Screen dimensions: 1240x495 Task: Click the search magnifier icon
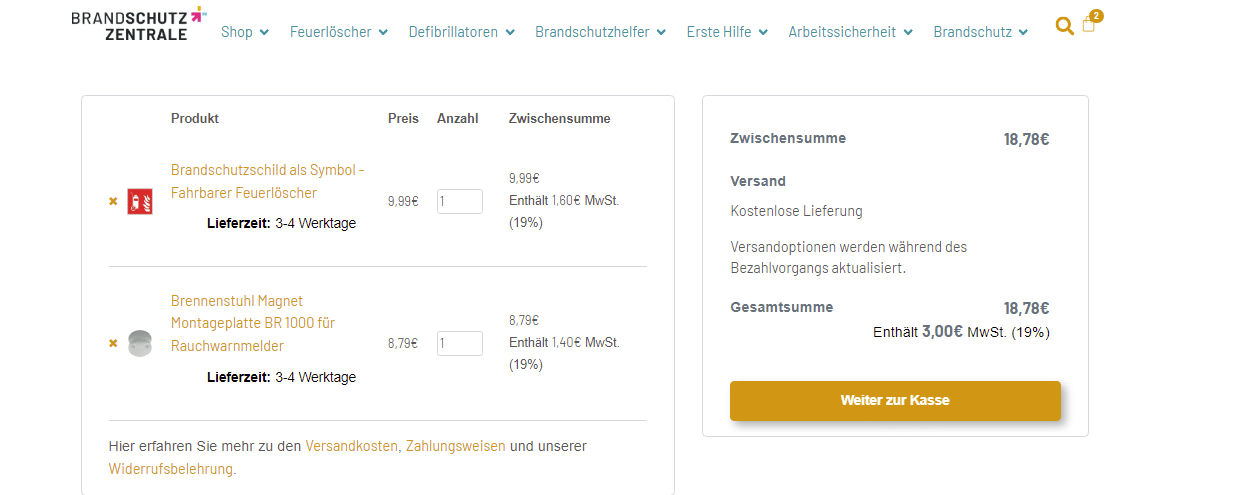click(1064, 26)
